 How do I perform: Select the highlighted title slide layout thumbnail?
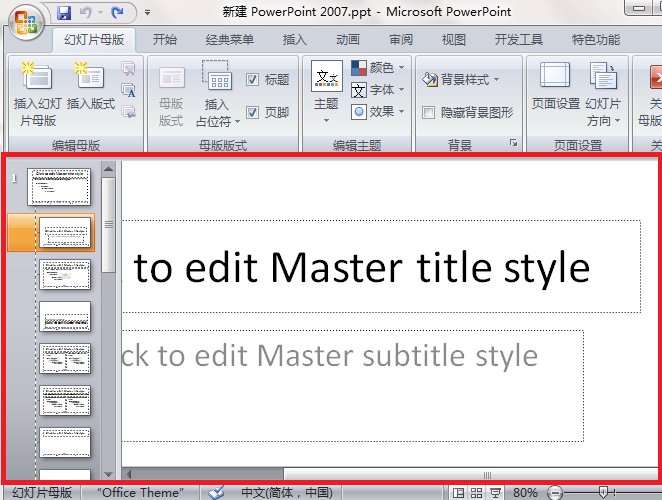pos(65,233)
